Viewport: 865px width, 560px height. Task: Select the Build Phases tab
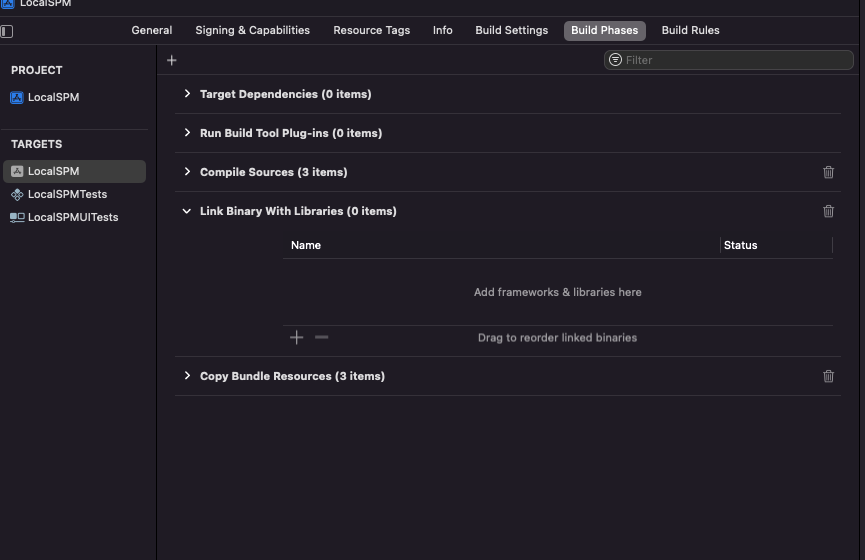tap(605, 30)
